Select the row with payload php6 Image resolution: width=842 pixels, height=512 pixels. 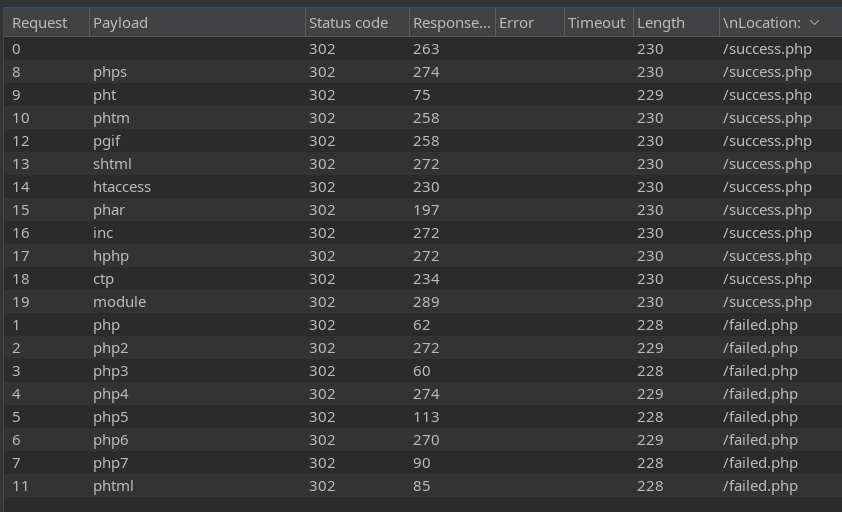(x=423, y=440)
